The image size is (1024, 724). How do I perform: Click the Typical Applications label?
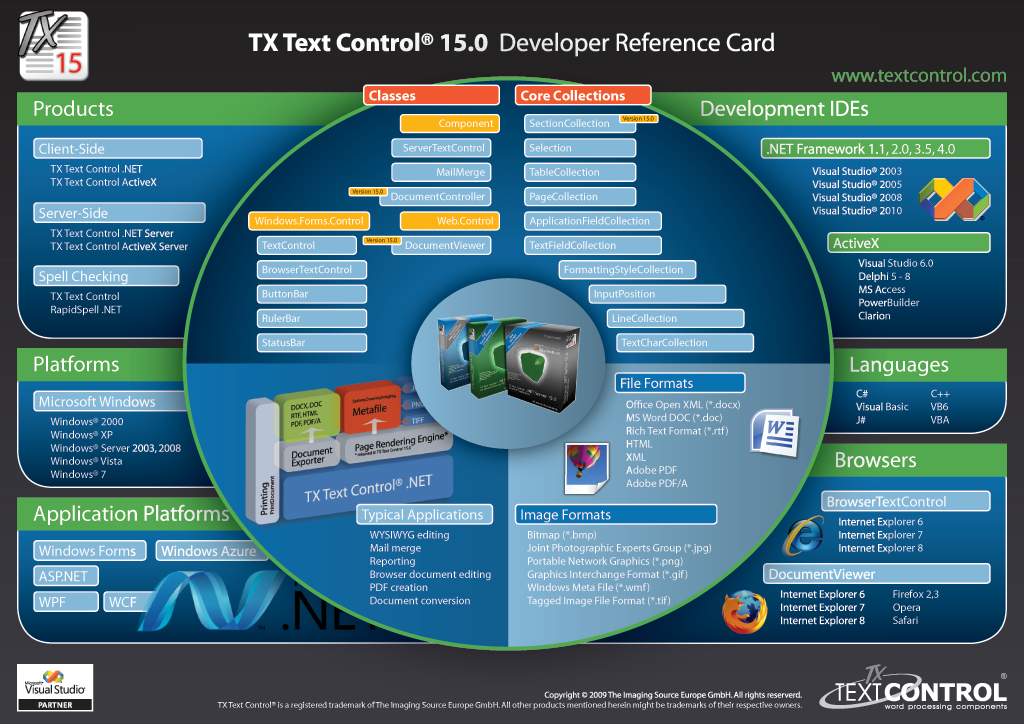pyautogui.click(x=424, y=514)
